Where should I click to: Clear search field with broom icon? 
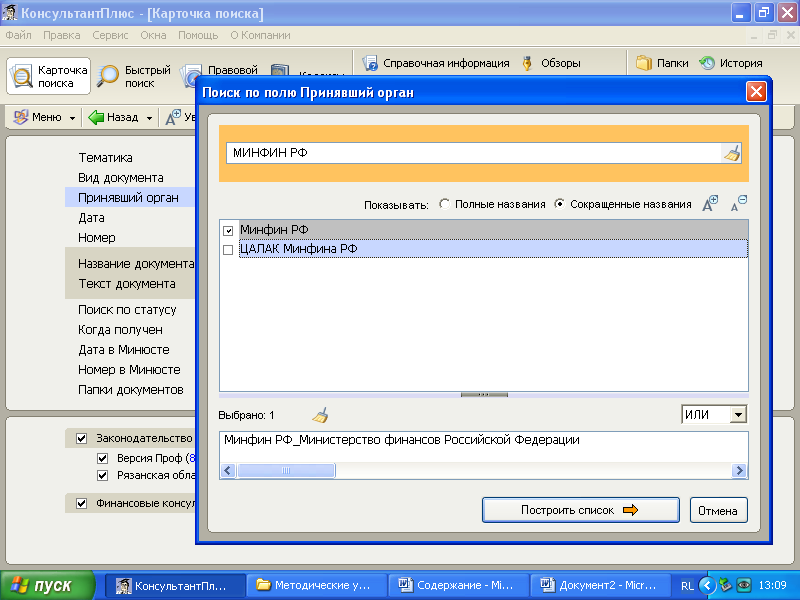pyautogui.click(x=732, y=153)
